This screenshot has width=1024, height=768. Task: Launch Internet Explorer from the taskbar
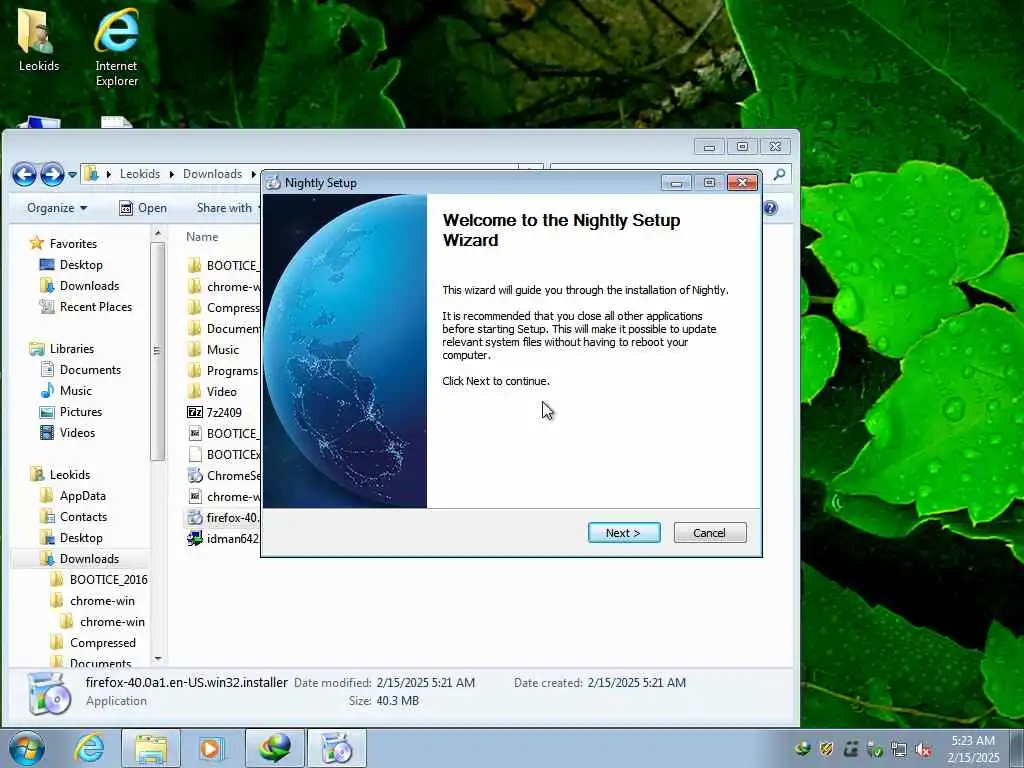coord(89,748)
